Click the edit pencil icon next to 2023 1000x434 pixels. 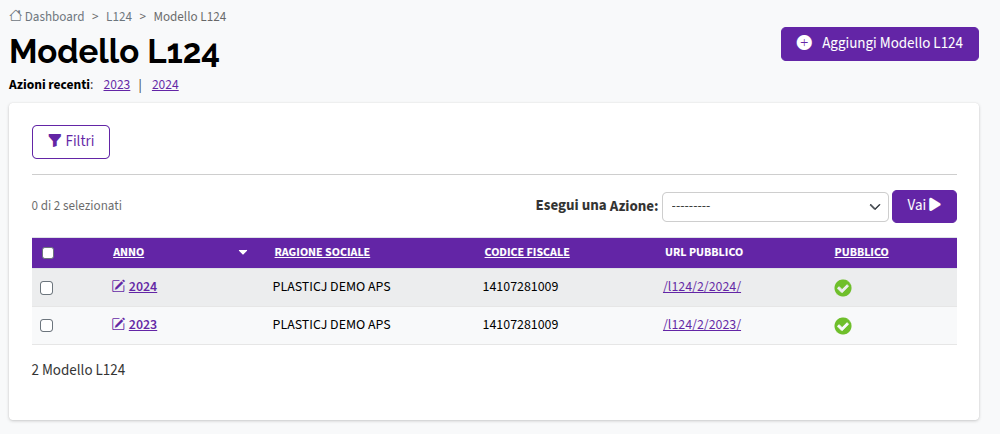(118, 324)
